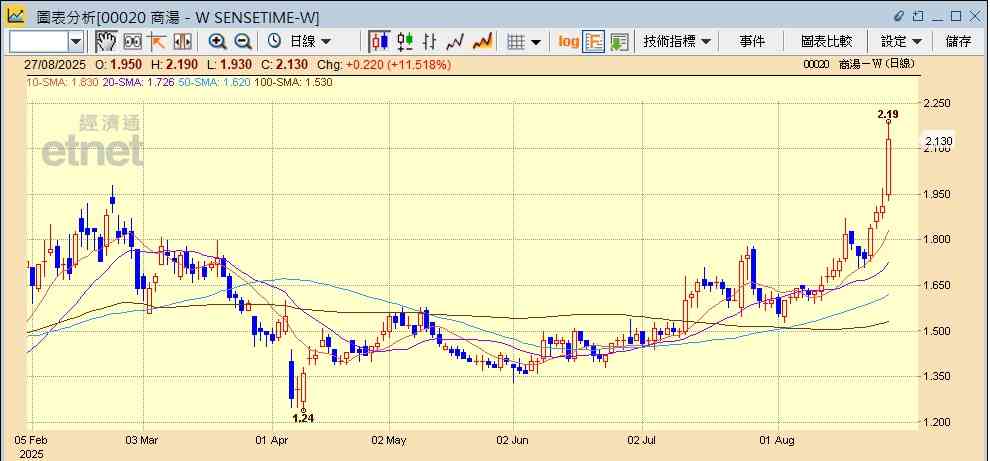Click the paperclip link icon in title bar

coord(899,16)
